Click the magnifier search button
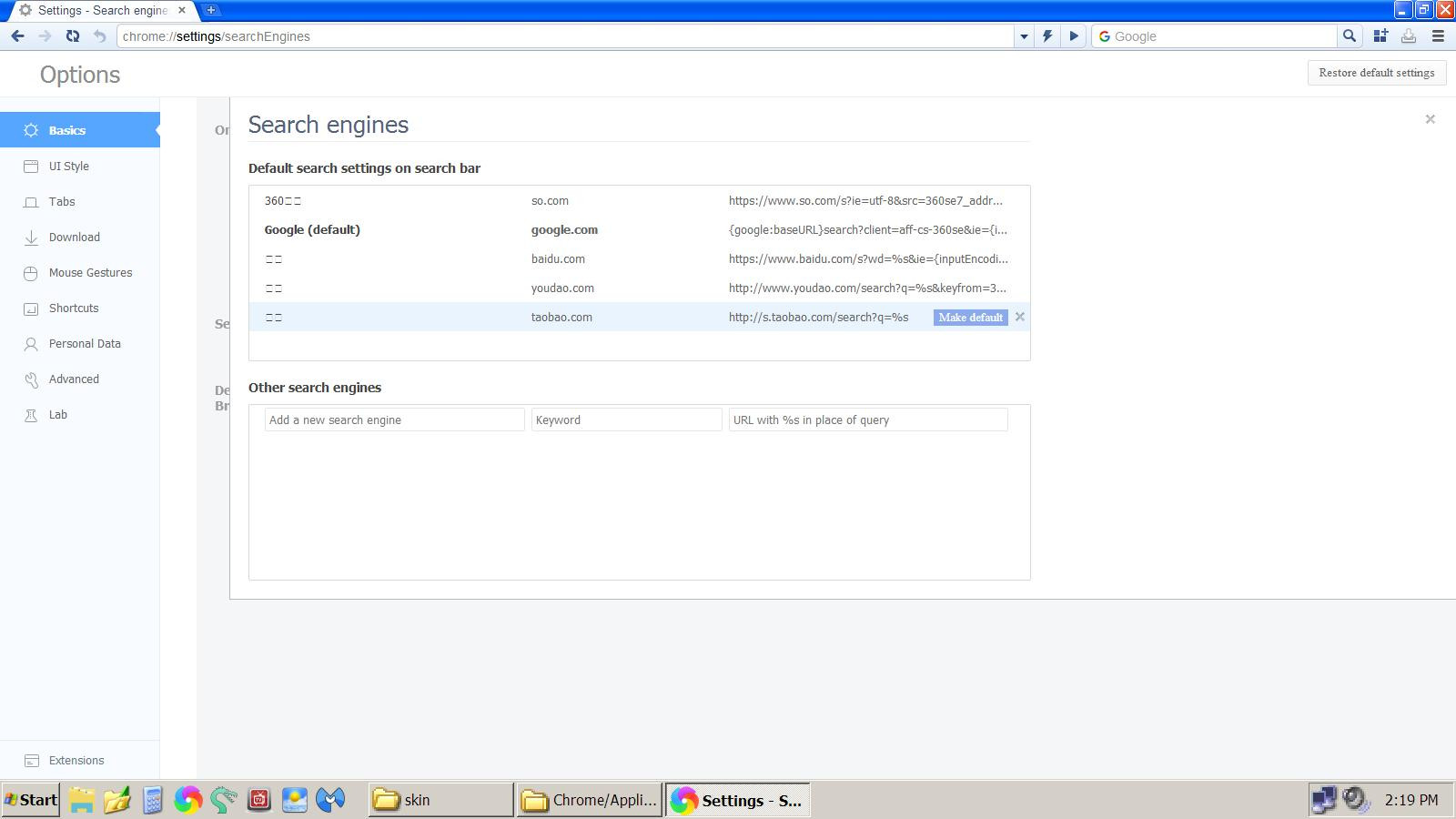1456x819 pixels. (1350, 36)
